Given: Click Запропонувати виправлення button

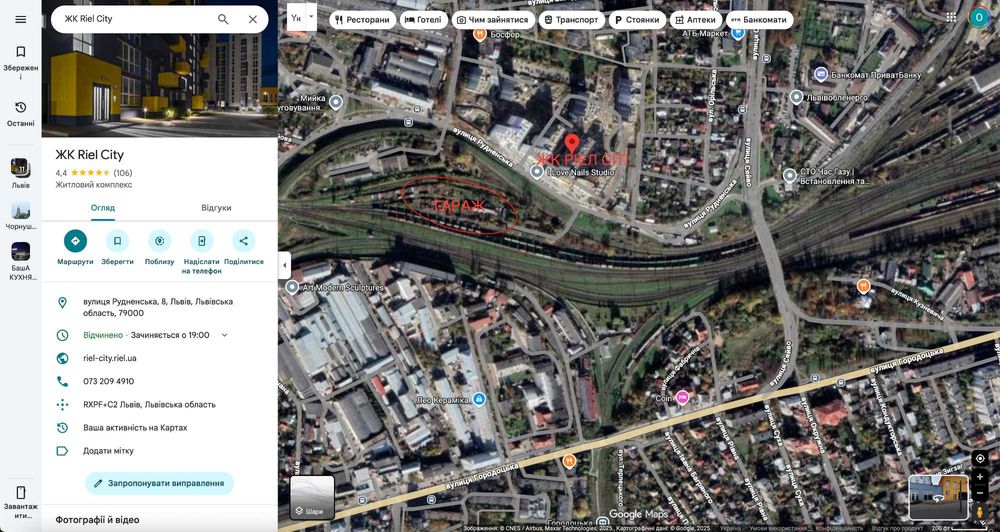Looking at the screenshot, I should pos(159,484).
